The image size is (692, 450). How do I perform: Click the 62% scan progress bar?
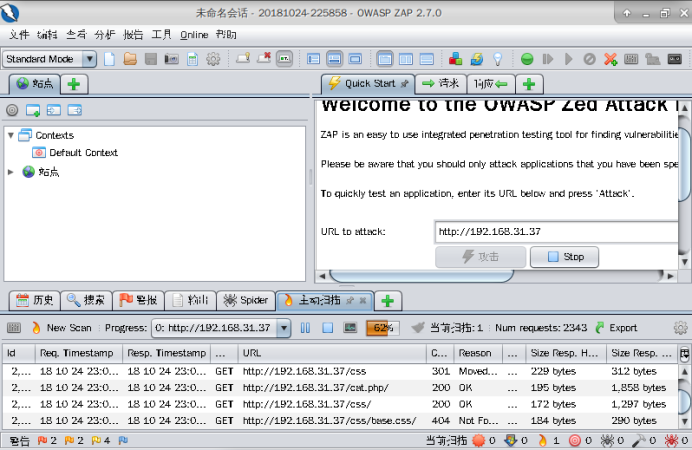pyautogui.click(x=383, y=328)
